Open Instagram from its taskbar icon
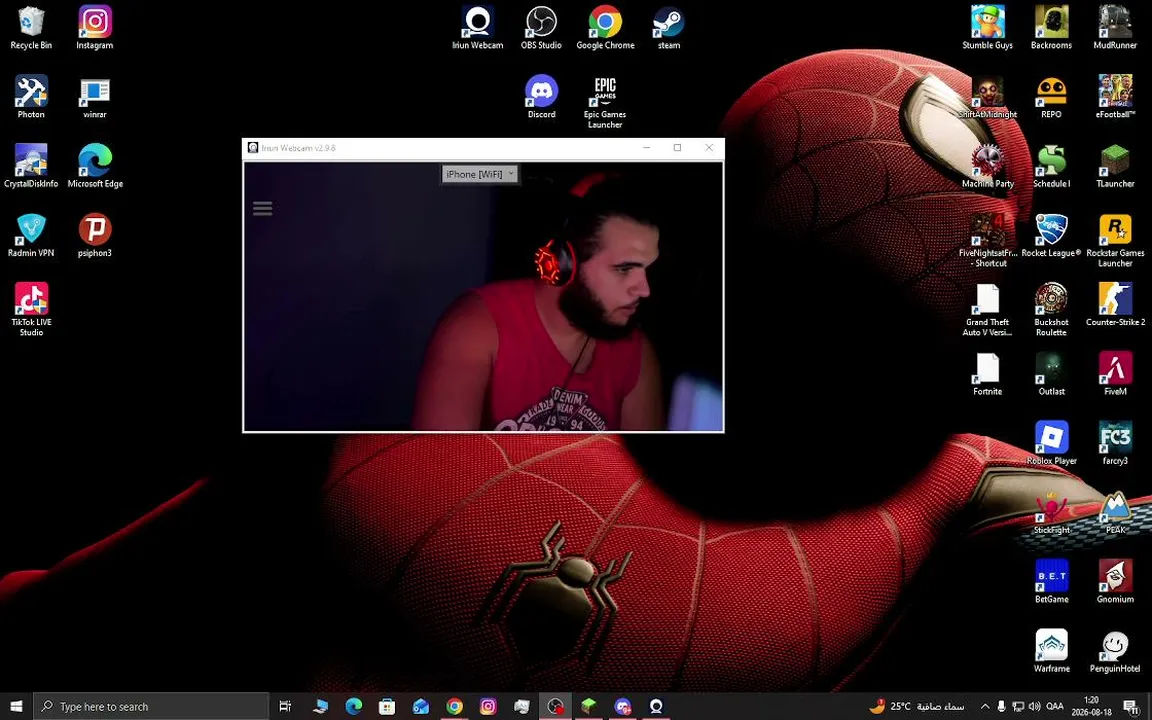Image resolution: width=1152 pixels, height=720 pixels. (488, 706)
